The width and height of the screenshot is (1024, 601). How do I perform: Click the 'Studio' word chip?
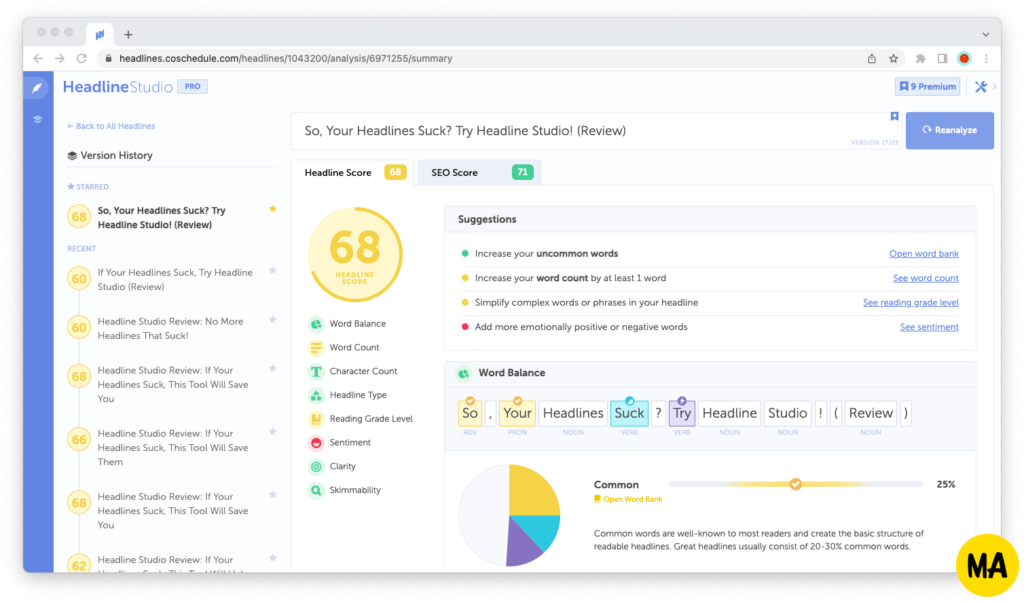[x=788, y=413]
